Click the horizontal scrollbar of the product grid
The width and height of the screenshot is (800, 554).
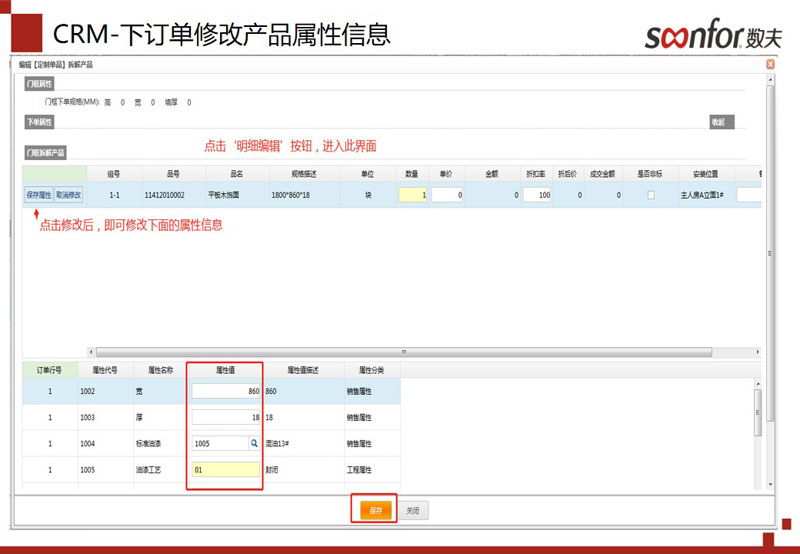pos(400,352)
